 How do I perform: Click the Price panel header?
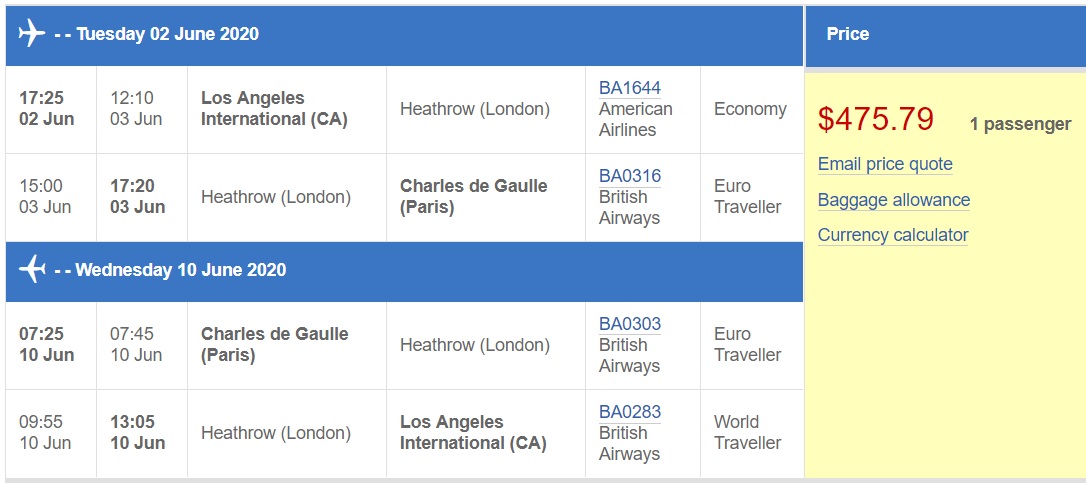847,34
